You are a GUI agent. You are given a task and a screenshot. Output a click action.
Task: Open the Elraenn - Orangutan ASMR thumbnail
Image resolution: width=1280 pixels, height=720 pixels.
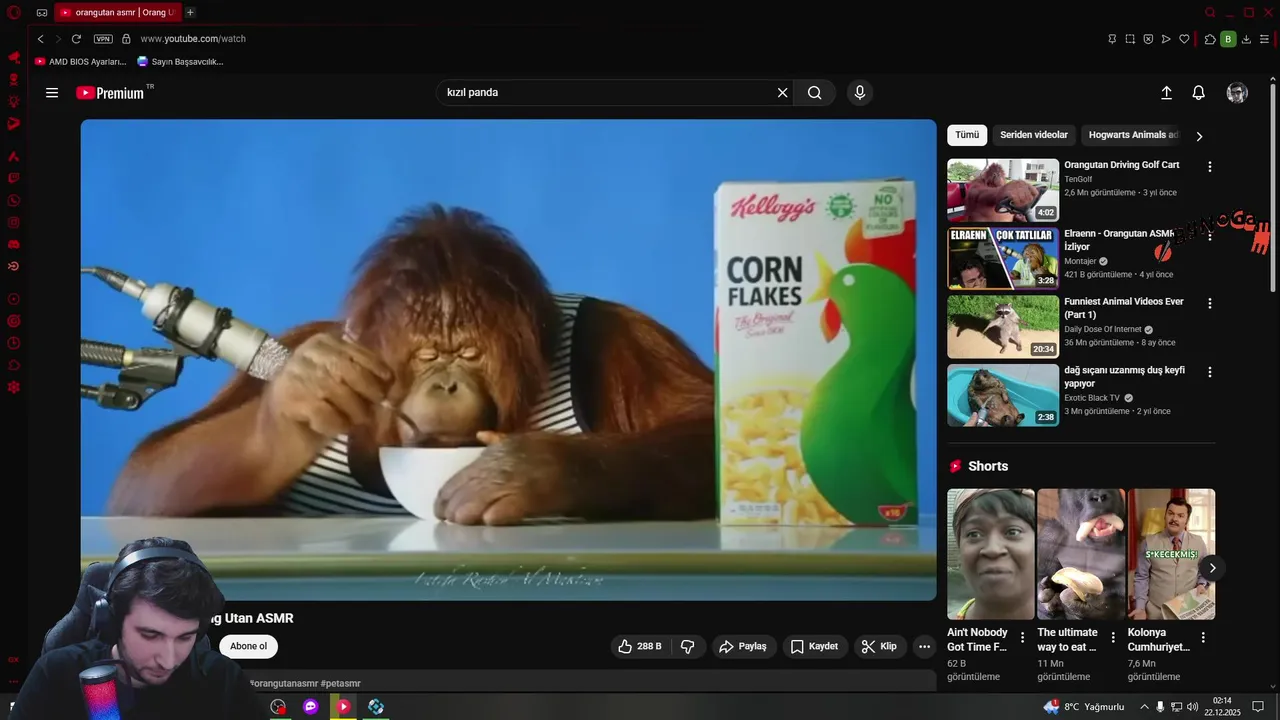click(x=1003, y=258)
